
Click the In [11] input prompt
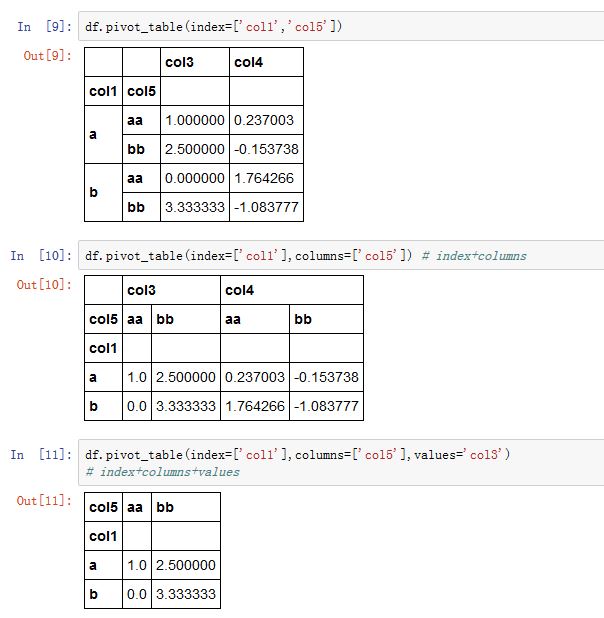tap(41, 455)
